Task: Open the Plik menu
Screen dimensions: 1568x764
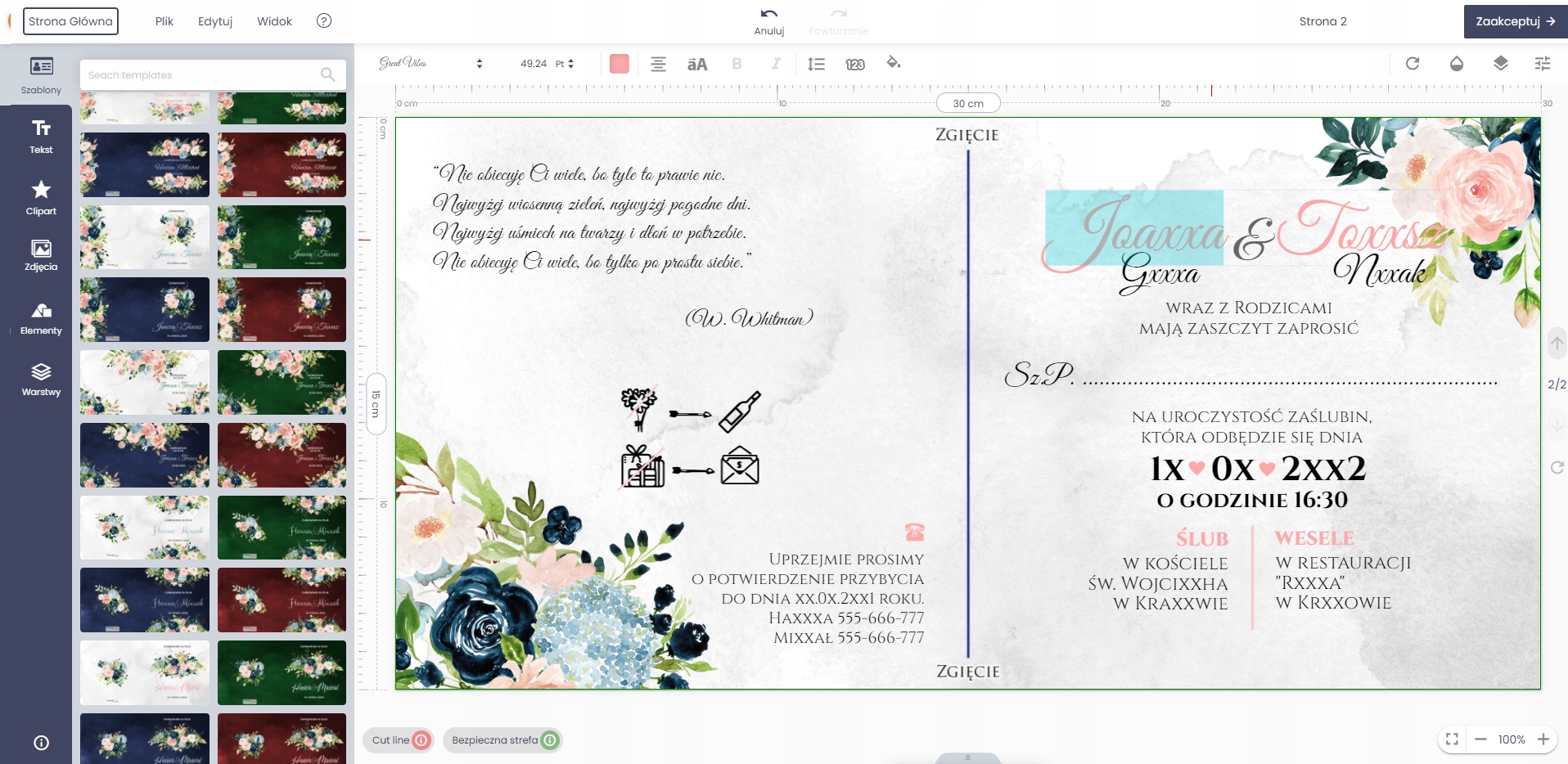Action: (164, 21)
